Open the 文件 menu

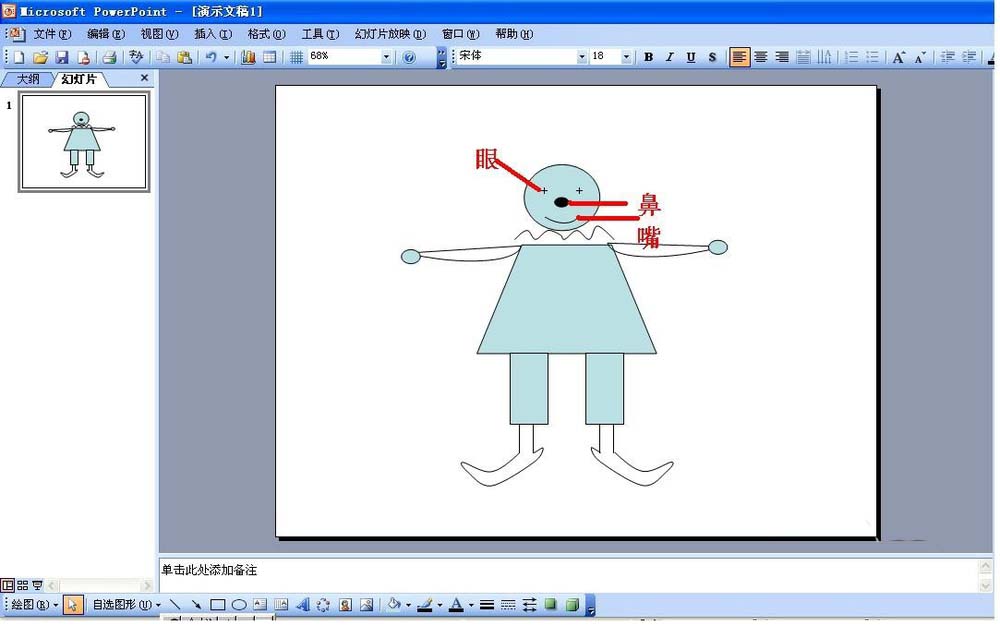point(52,34)
